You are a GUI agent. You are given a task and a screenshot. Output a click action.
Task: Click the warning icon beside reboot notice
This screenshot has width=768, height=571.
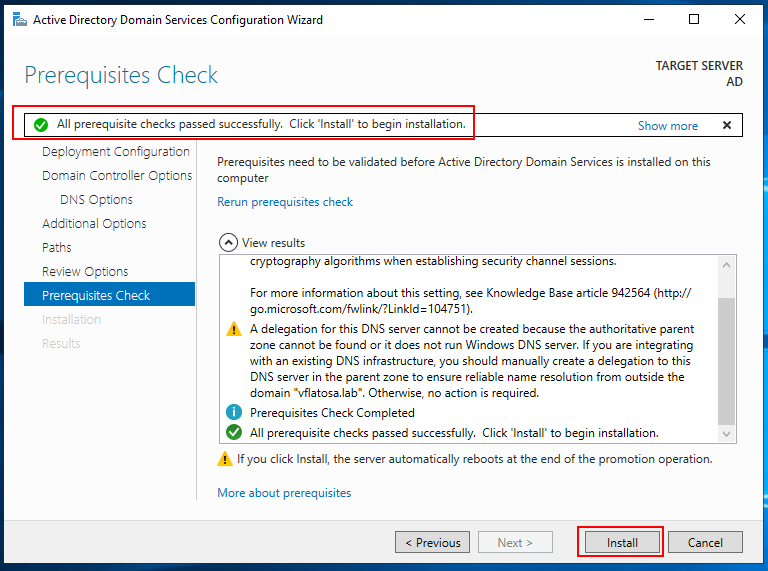coord(225,459)
